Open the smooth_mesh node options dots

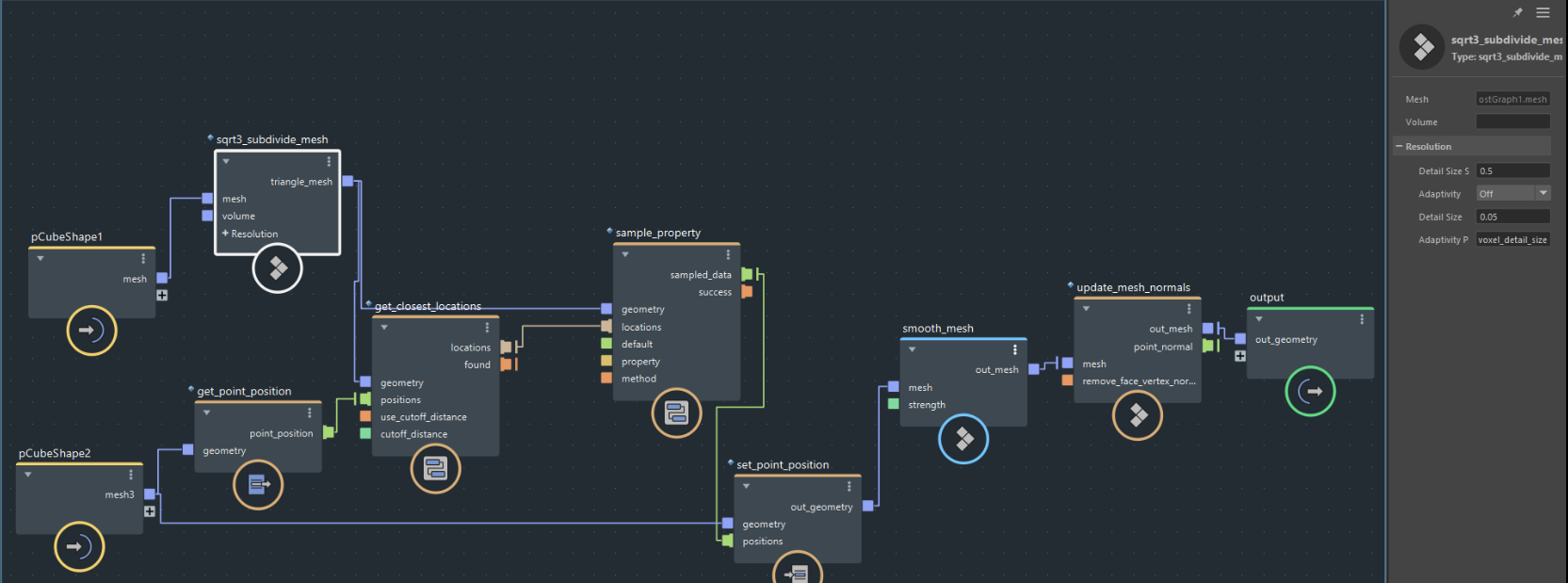(1014, 349)
